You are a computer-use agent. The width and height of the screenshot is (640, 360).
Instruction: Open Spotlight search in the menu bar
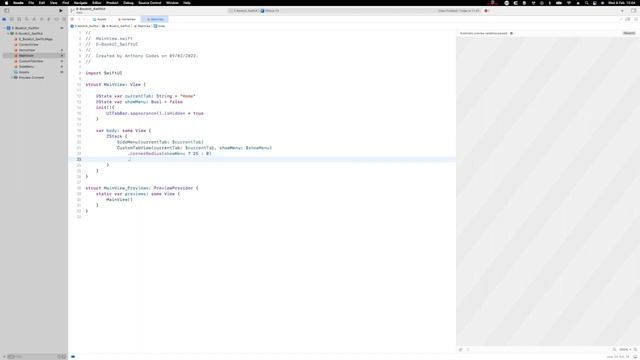pos(587,3)
